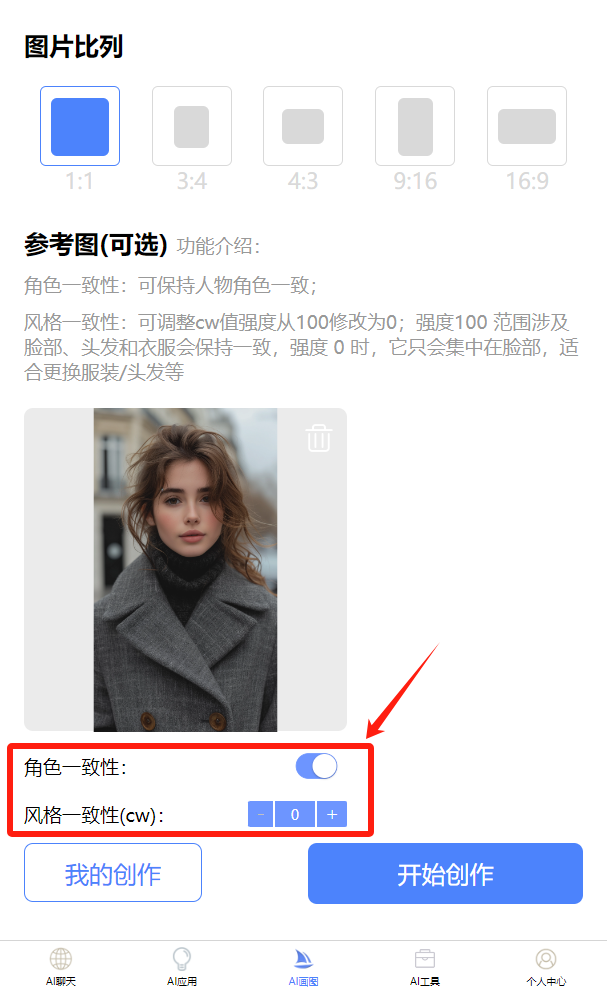Image resolution: width=607 pixels, height=990 pixels.
Task: Select the 9:16 tall ratio icon
Action: click(415, 126)
